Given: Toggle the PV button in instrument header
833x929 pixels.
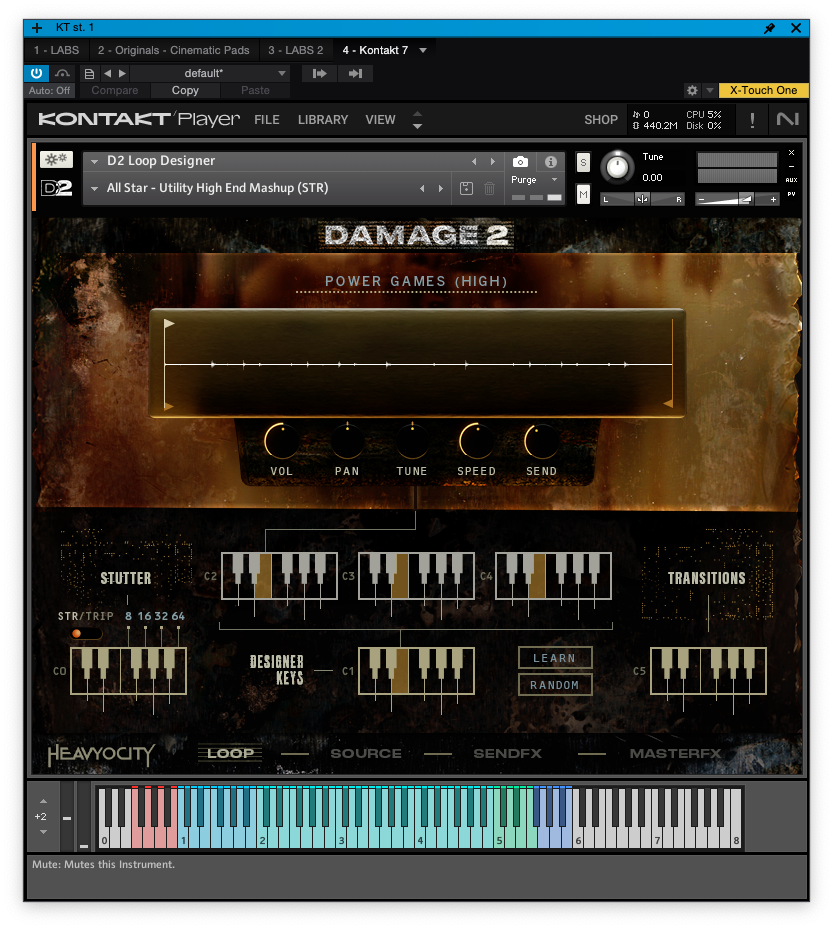Looking at the screenshot, I should tap(792, 194).
